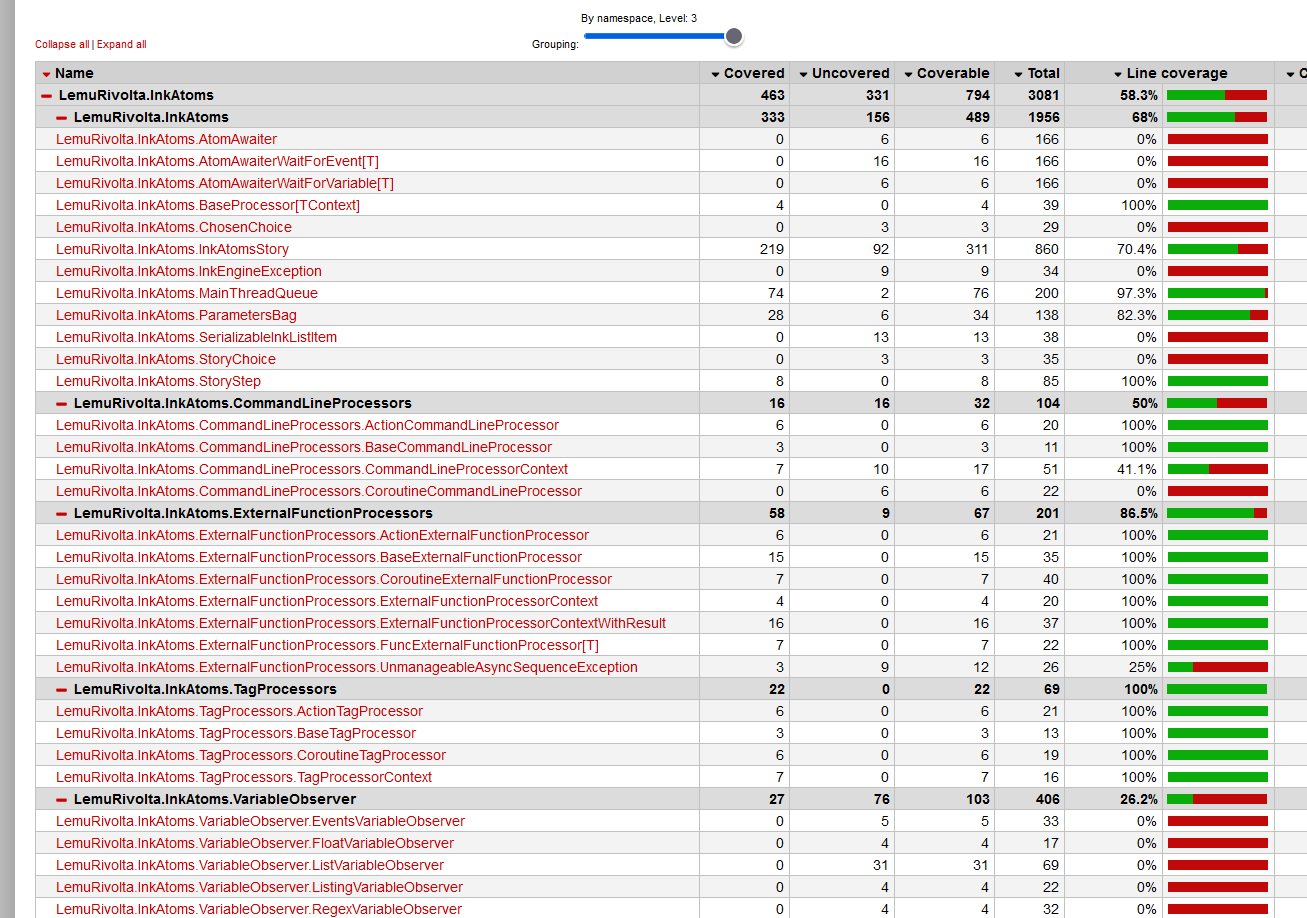1307x918 pixels.
Task: Open the ListingVariableObserver class link
Action: click(259, 887)
